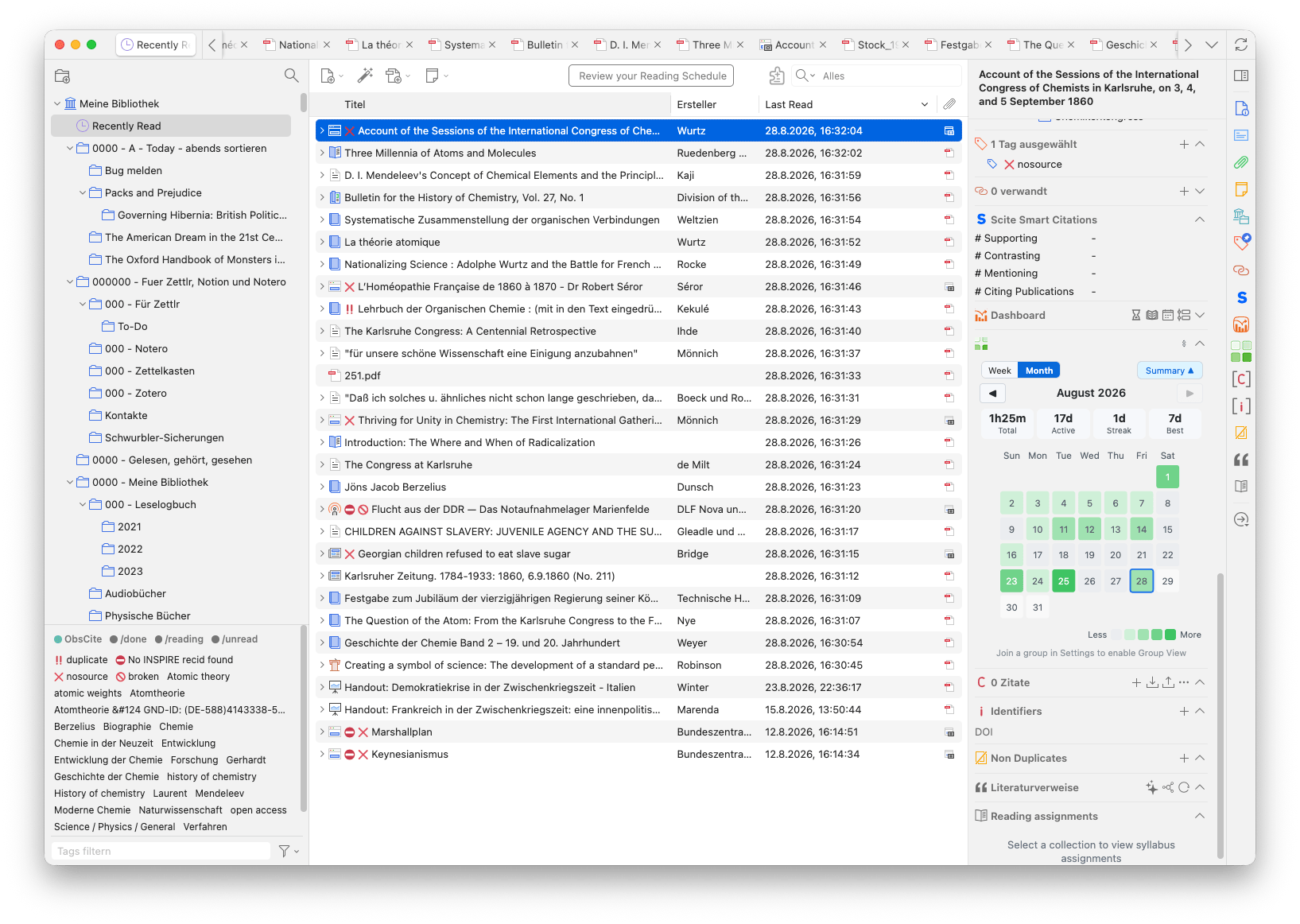Jump to the Literaturverweise quote icon in the side rail

pyautogui.click(x=1241, y=460)
